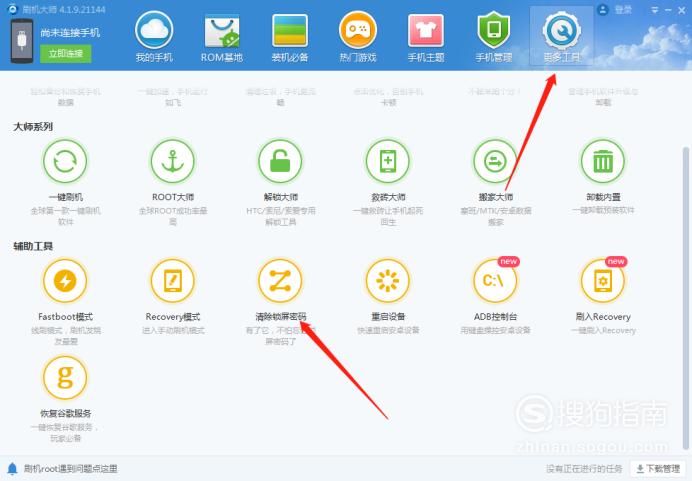The width and height of the screenshot is (692, 481).
Task: Open 刷入Recovery gear phone icon
Action: [603, 281]
